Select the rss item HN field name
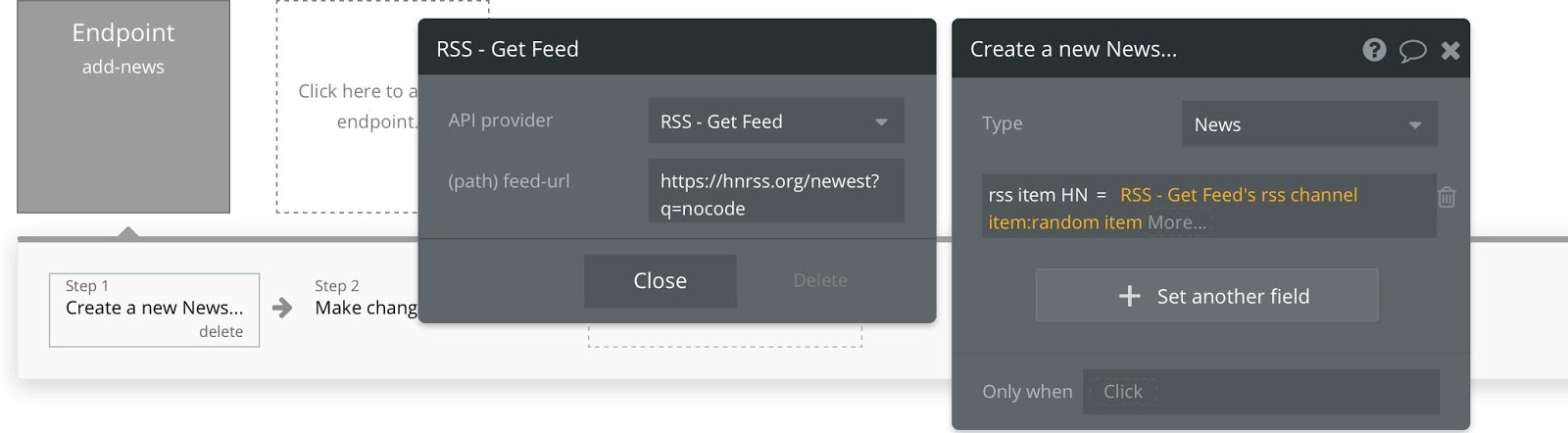 pyautogui.click(x=1038, y=195)
